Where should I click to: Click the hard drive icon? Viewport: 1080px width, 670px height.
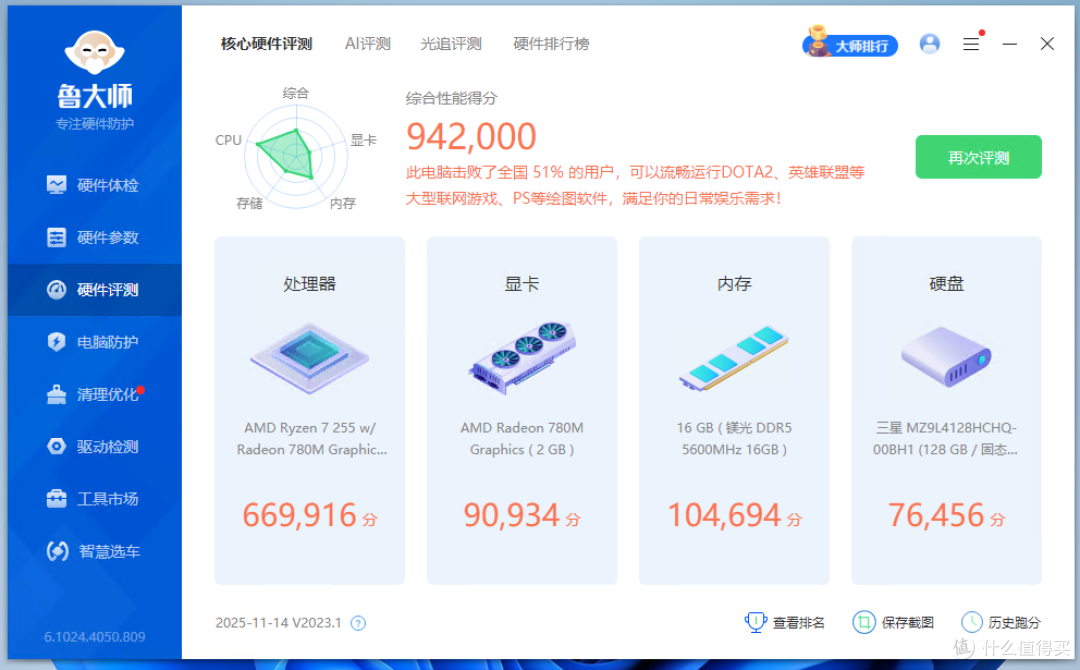tap(946, 357)
